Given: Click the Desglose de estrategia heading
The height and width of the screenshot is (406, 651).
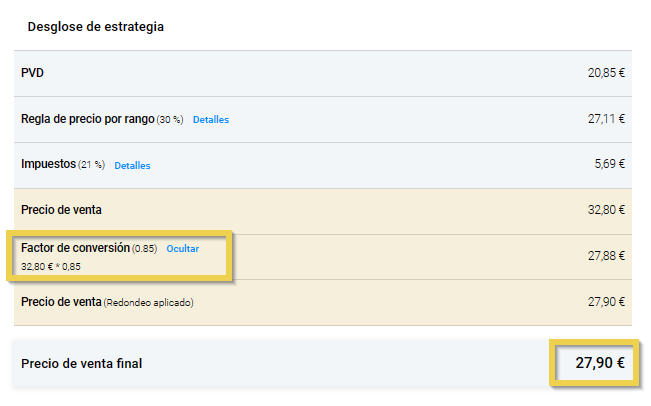Looking at the screenshot, I should tap(96, 27).
